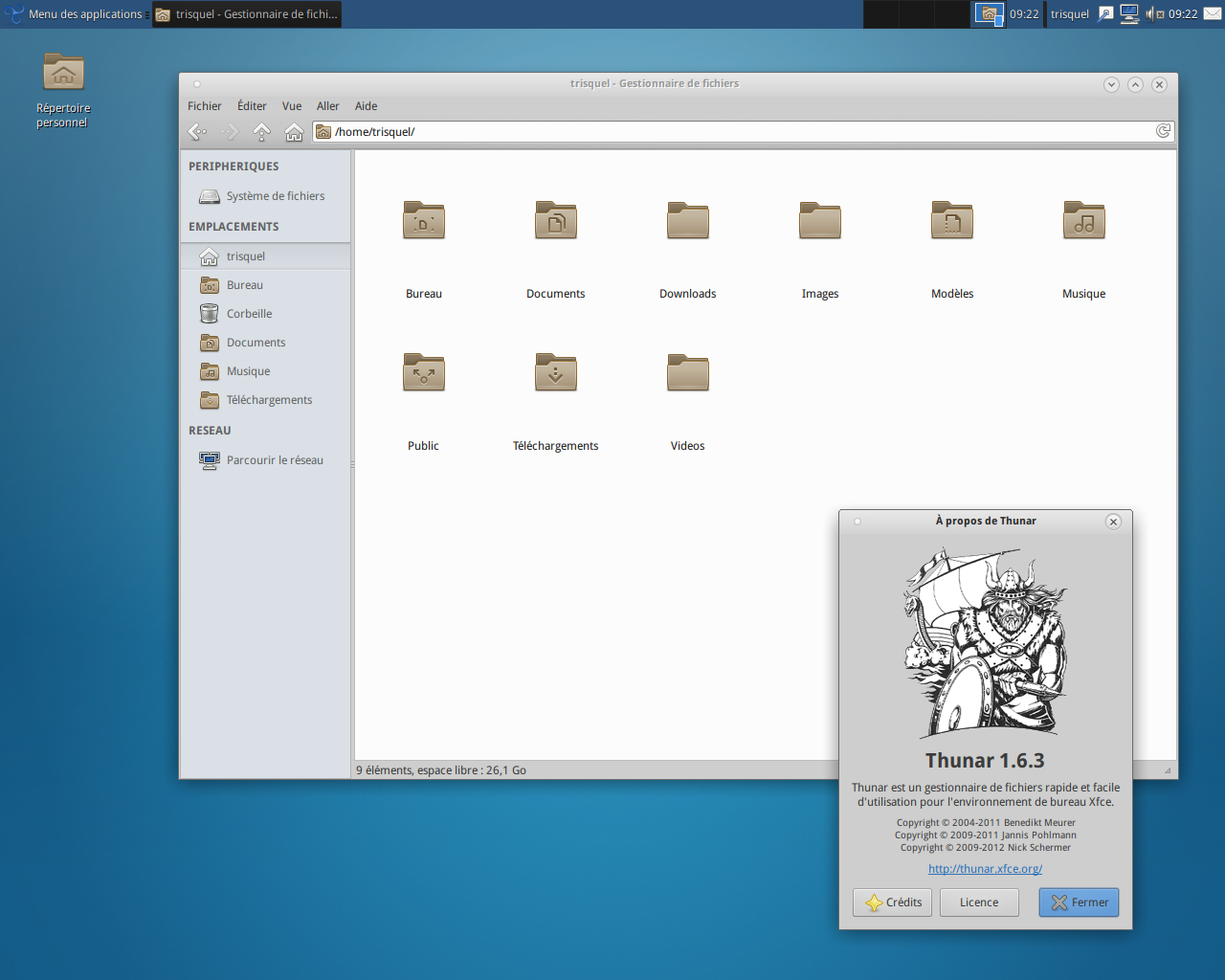Click the "Thunar 1.6.3" version text
The width and height of the screenshot is (1225, 980).
pyautogui.click(x=985, y=761)
